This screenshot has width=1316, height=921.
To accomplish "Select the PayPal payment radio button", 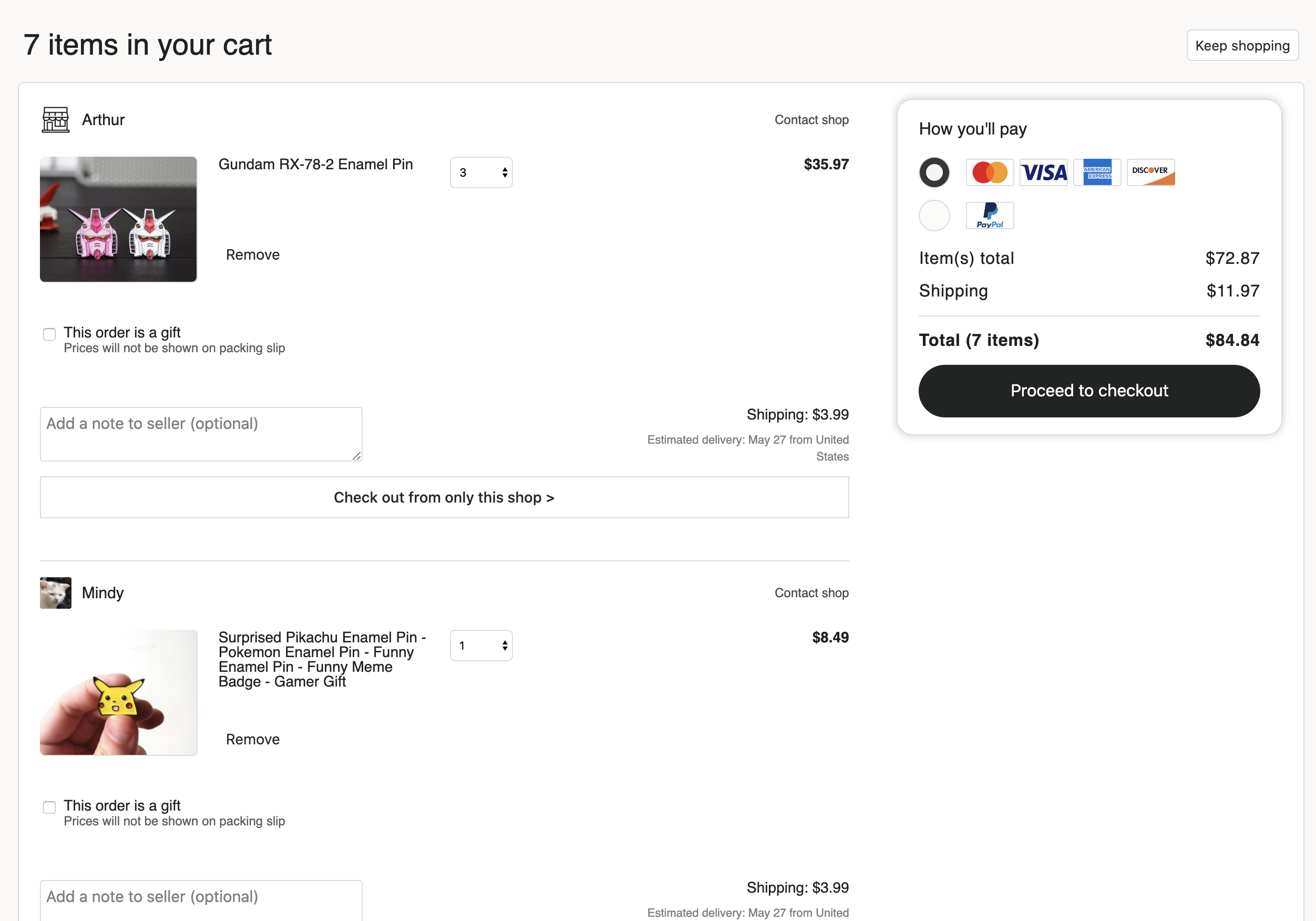I will coord(934,215).
